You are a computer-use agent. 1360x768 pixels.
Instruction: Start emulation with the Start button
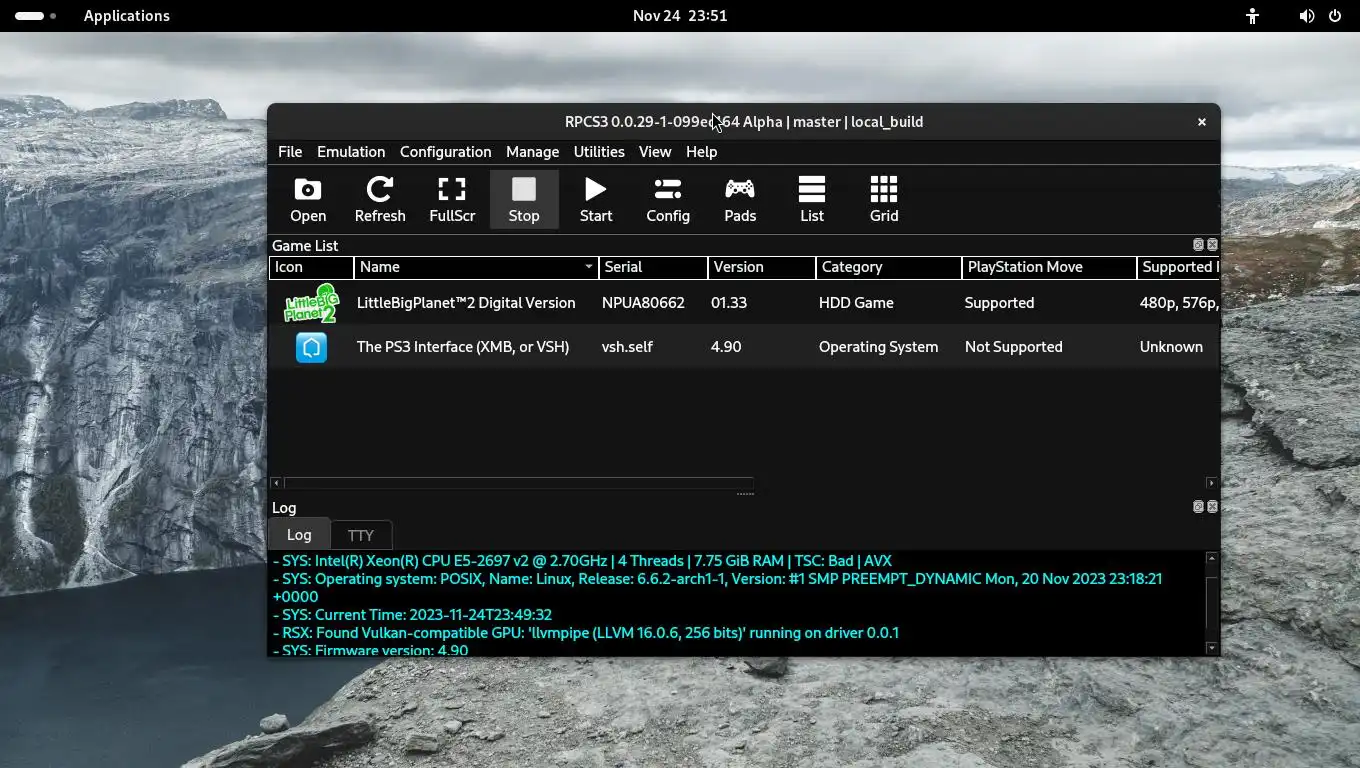coord(596,199)
